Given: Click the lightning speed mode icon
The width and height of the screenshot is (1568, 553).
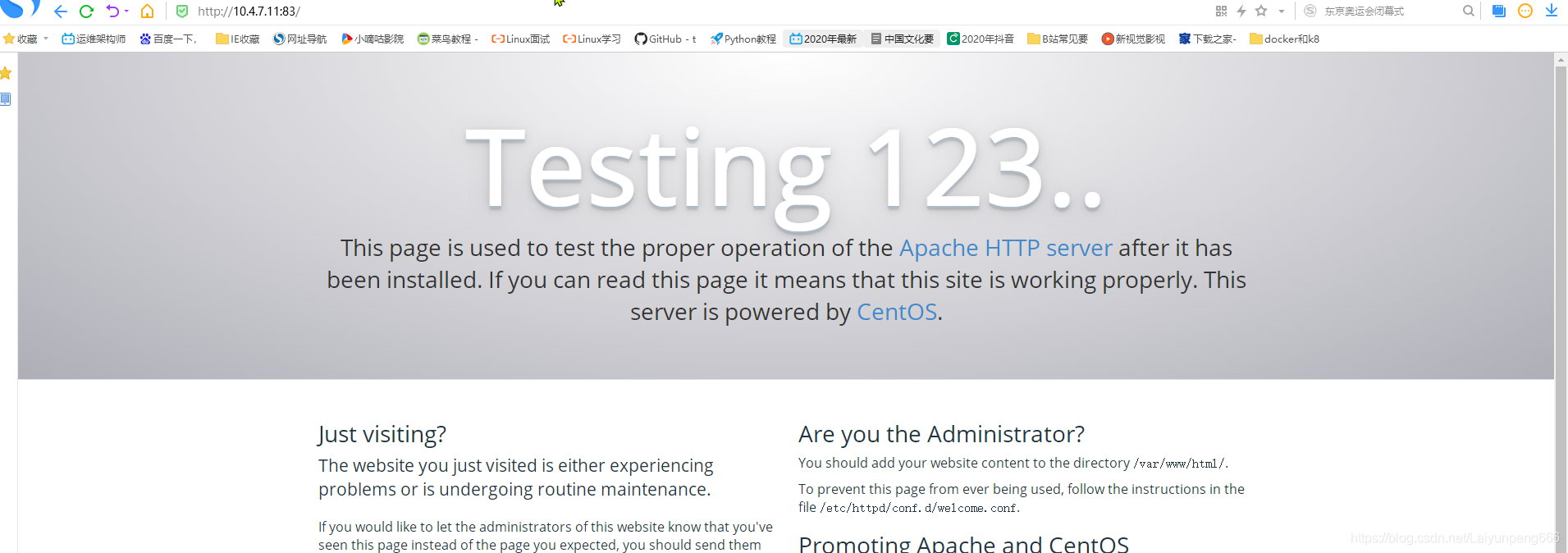Looking at the screenshot, I should pyautogui.click(x=1241, y=11).
